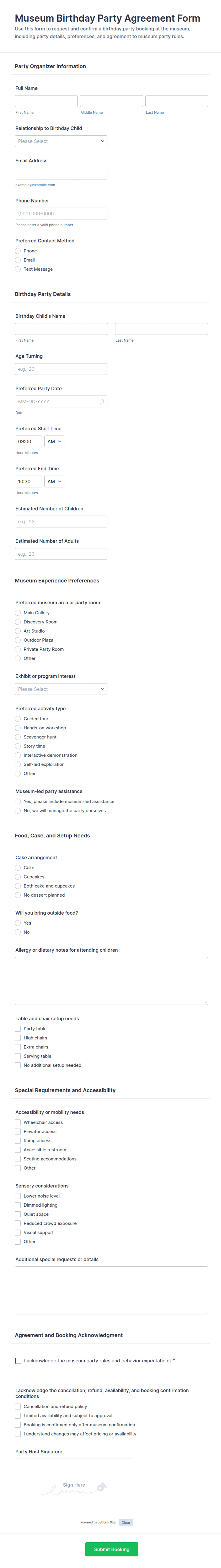Image resolution: width=221 pixels, height=1568 pixels.
Task: Check acknowledge museum party rules box
Action: pos(18,1360)
